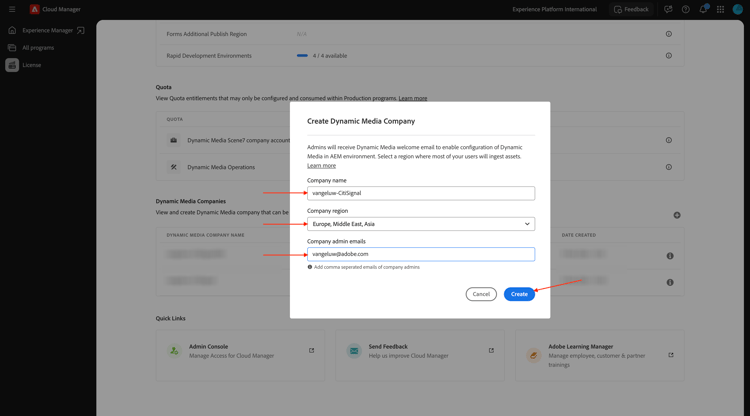Click the Send Feedback envelope icon

click(x=354, y=351)
